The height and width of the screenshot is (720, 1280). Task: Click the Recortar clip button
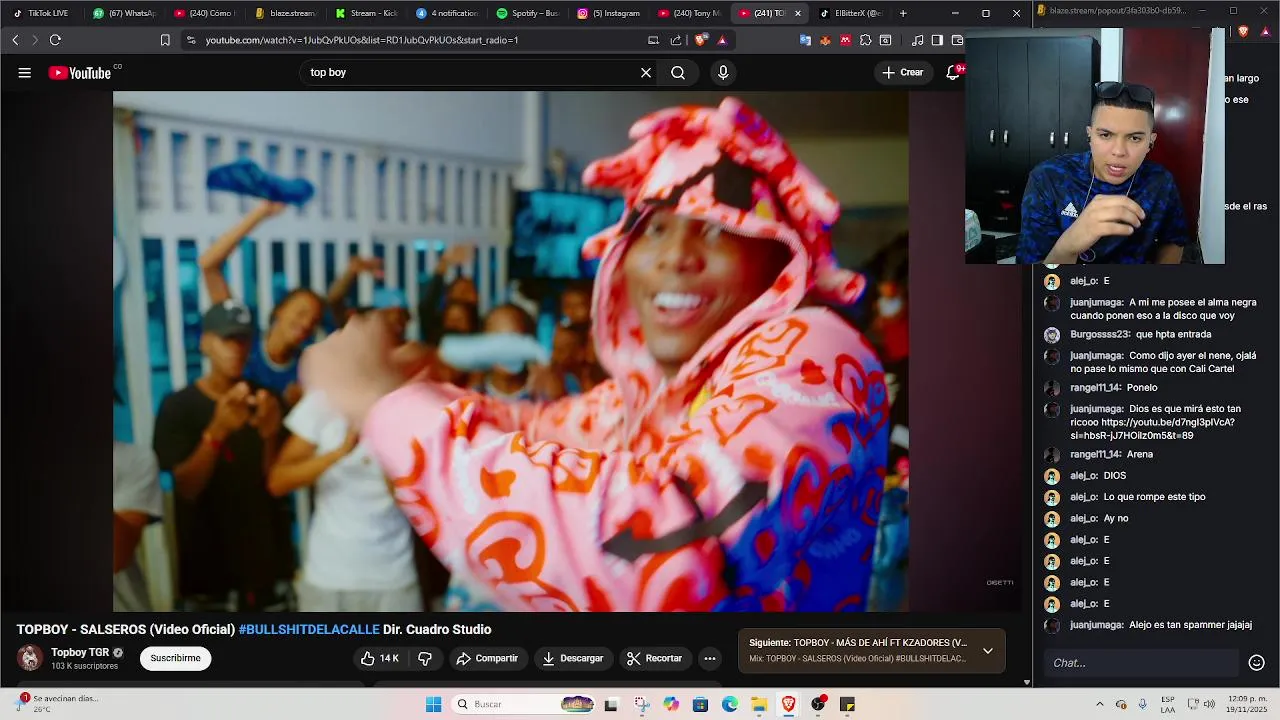[654, 658]
